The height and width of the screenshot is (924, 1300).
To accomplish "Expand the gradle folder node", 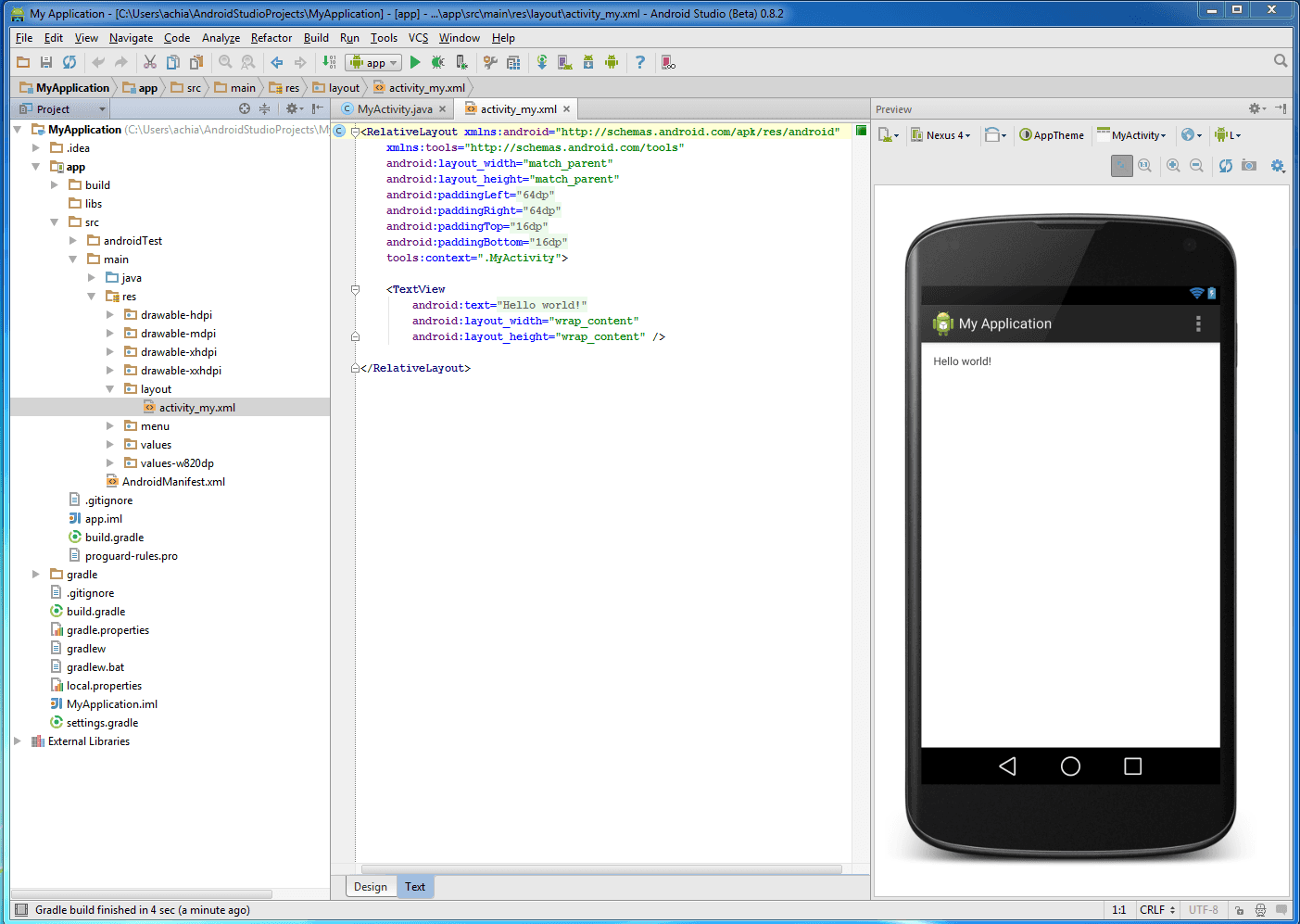I will point(36,575).
